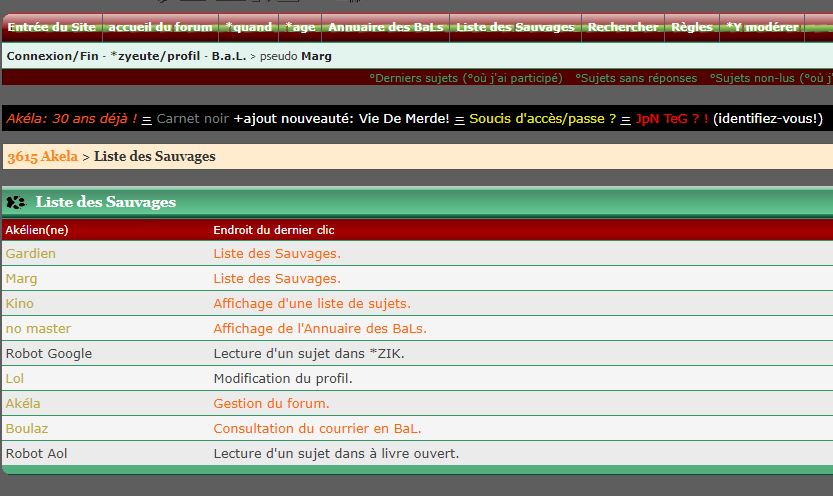Open the B.a.L. mailbox link
This screenshot has height=496, width=833.
tap(228, 56)
